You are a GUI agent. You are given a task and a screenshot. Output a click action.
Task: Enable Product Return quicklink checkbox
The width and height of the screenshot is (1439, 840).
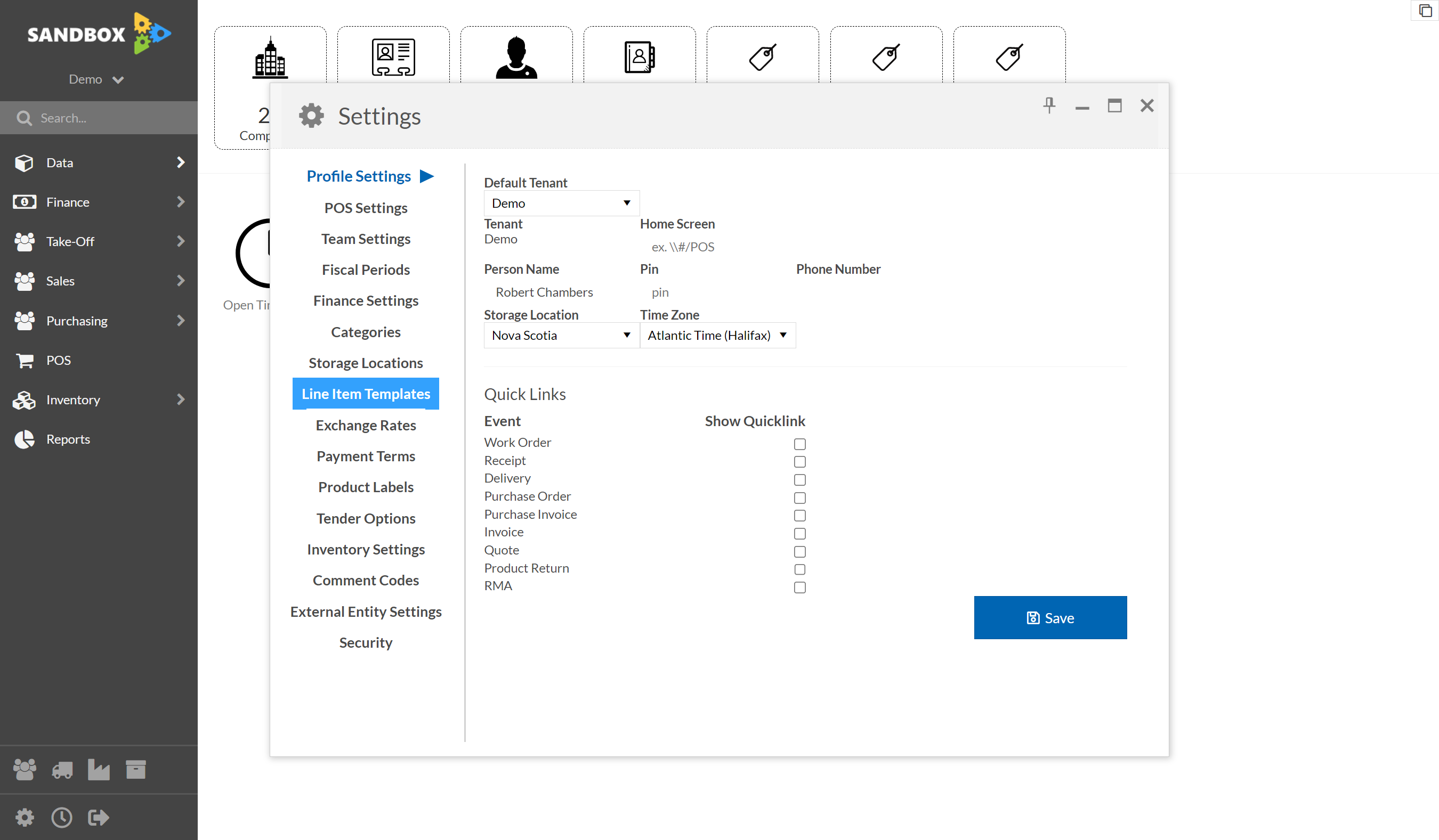click(799, 569)
